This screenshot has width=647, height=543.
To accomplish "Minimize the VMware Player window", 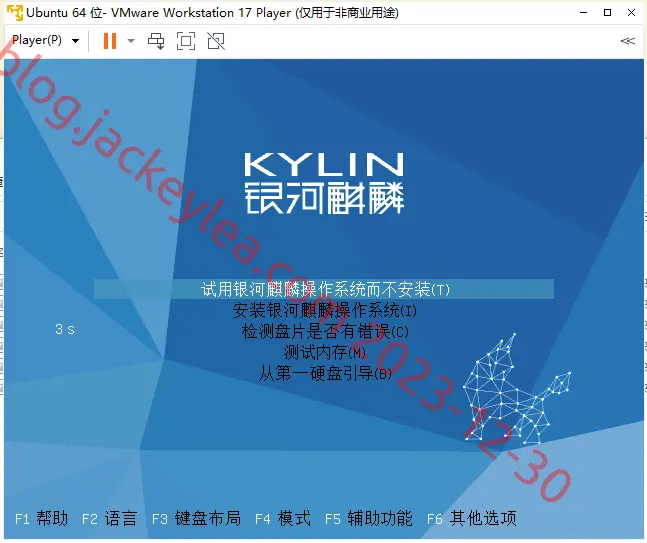I will 583,12.
